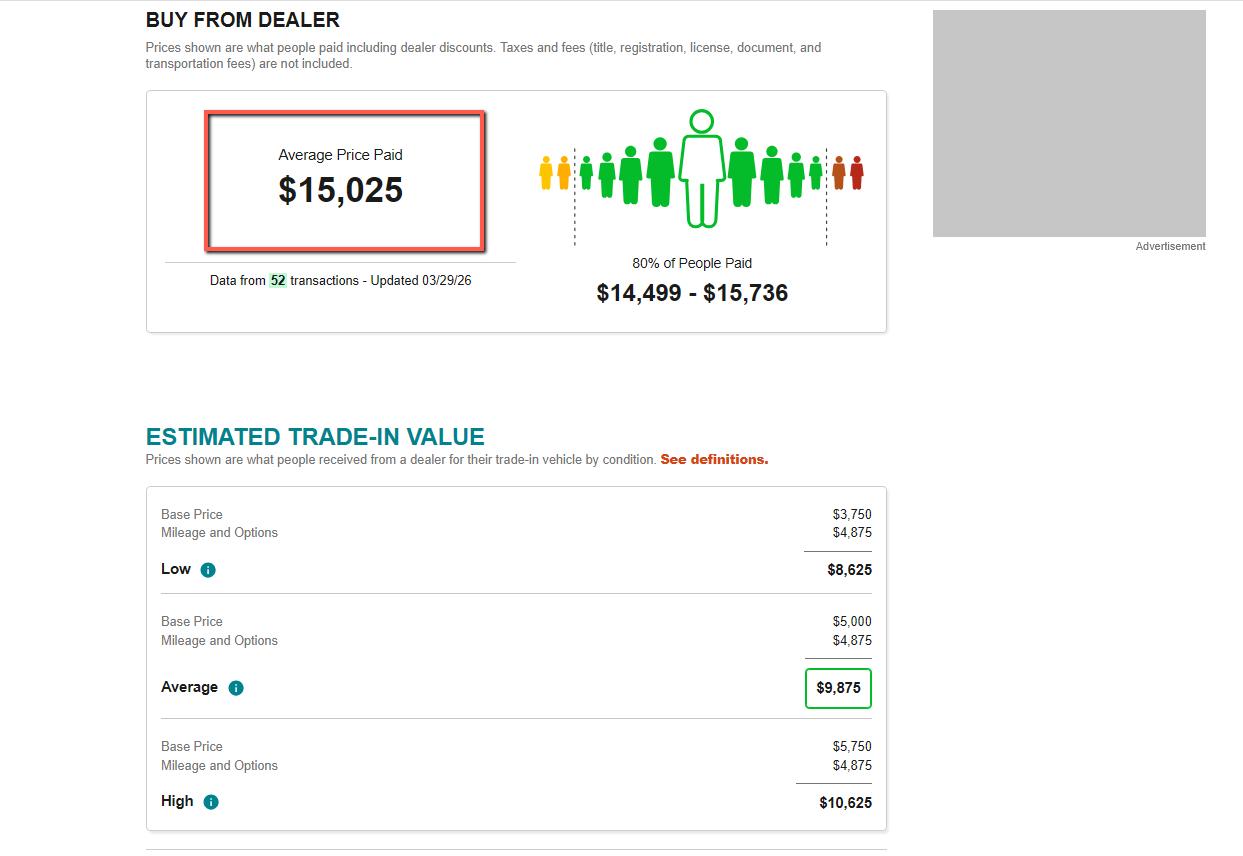Click the gray advertisement placeholder
Screen dimensions: 1243x856
[x=1069, y=124]
